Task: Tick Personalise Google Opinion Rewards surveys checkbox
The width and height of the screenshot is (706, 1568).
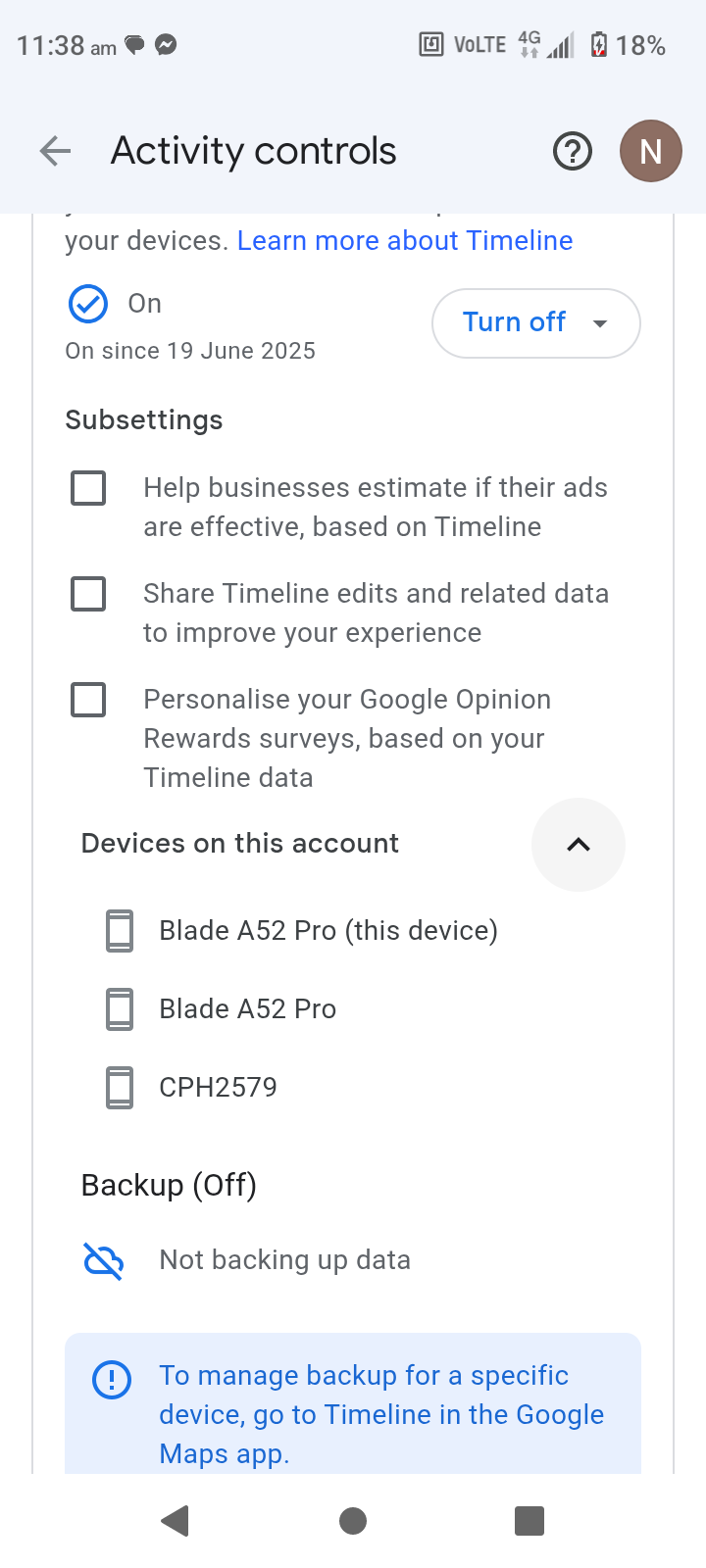Action: [88, 700]
